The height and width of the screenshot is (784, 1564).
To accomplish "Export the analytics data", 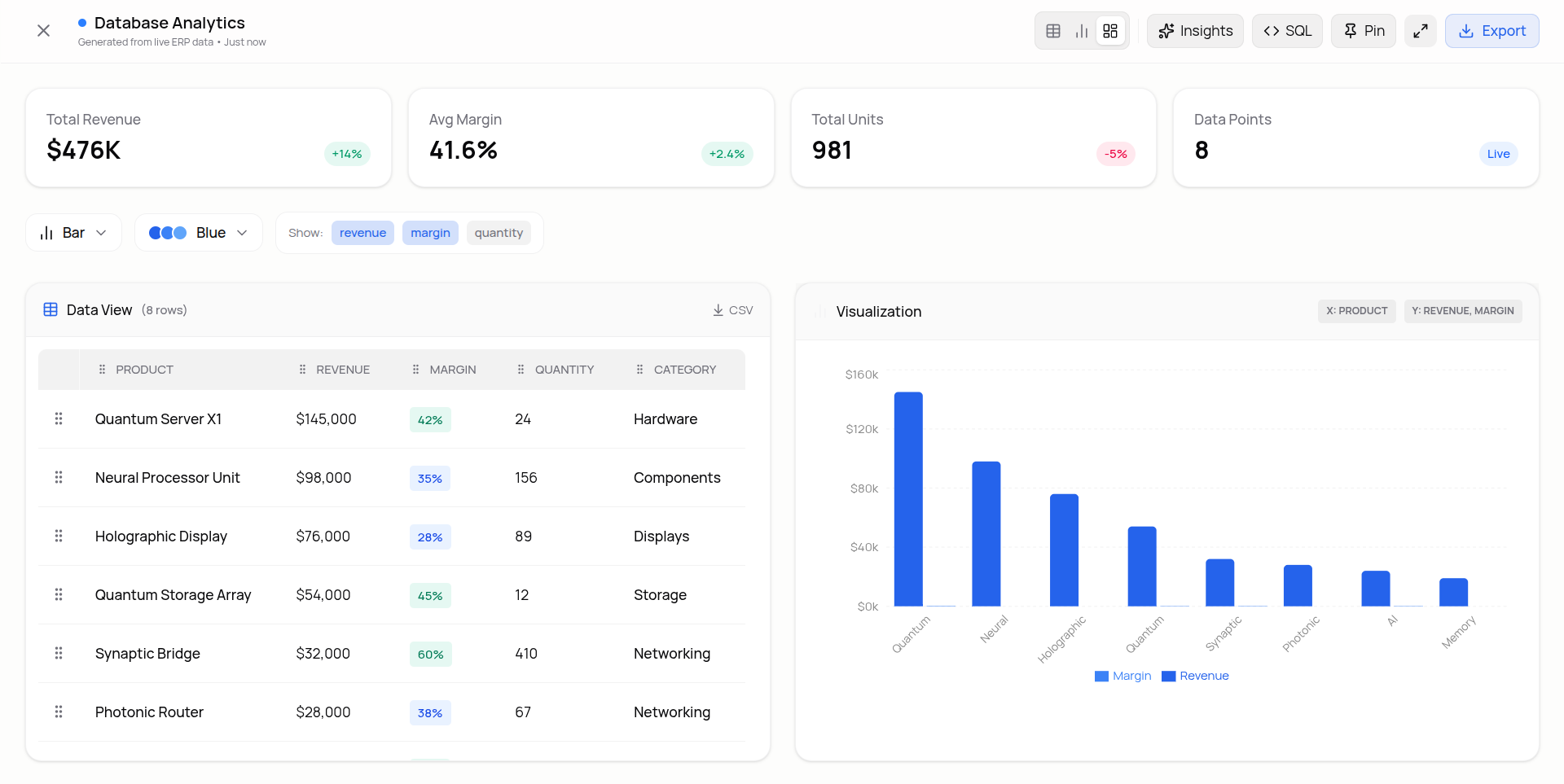I will (x=1492, y=31).
